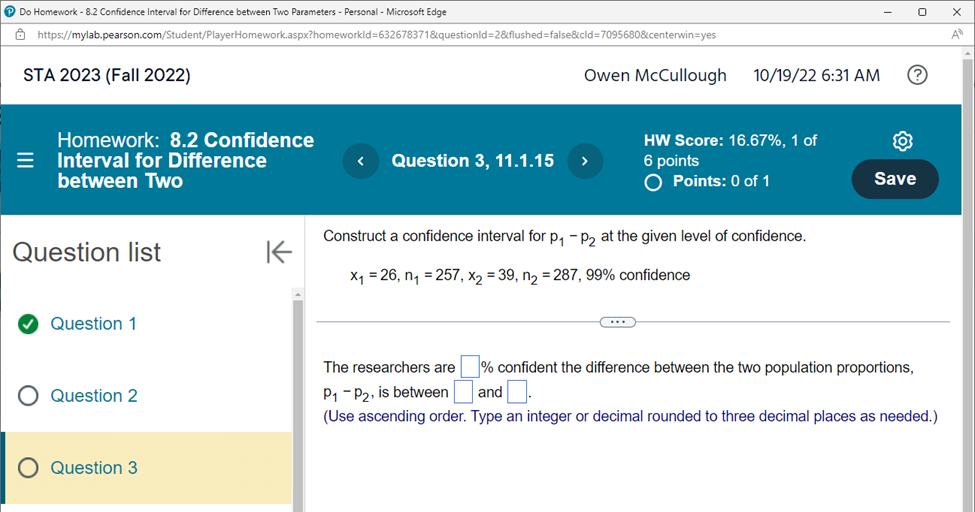The width and height of the screenshot is (975, 512).
Task: Click the STA 2023 (Fall 2022) course title
Action: pyautogui.click(x=107, y=75)
